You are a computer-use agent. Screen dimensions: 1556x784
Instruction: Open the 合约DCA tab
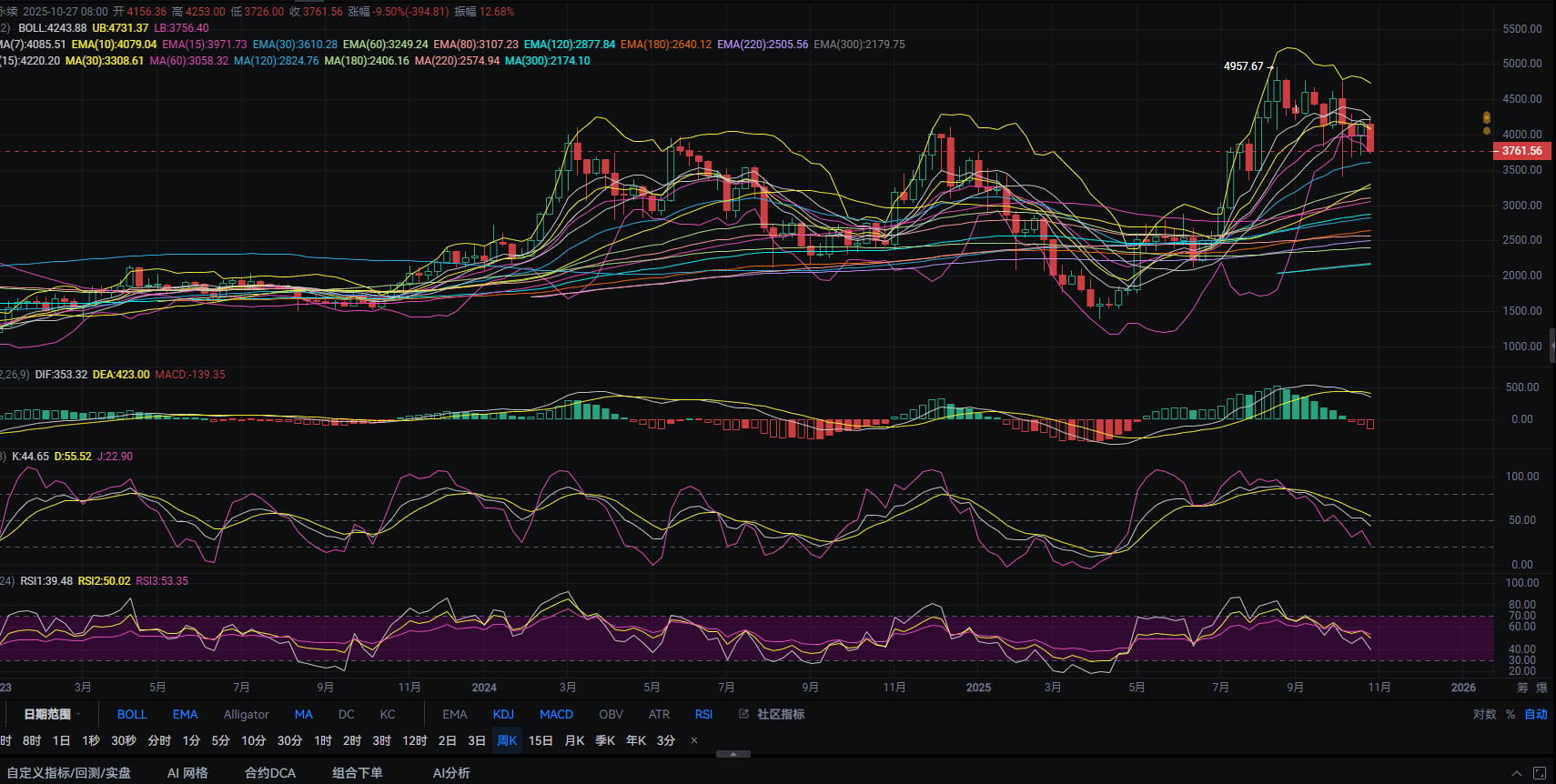tap(270, 773)
